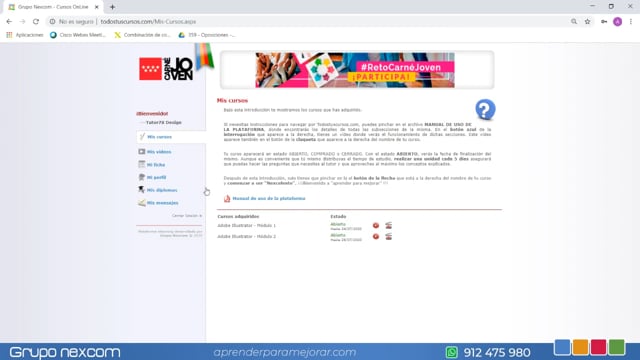This screenshot has height=360, width=640.
Task: Close the Grupo Nexcom browser tab
Action: click(x=97, y=7)
